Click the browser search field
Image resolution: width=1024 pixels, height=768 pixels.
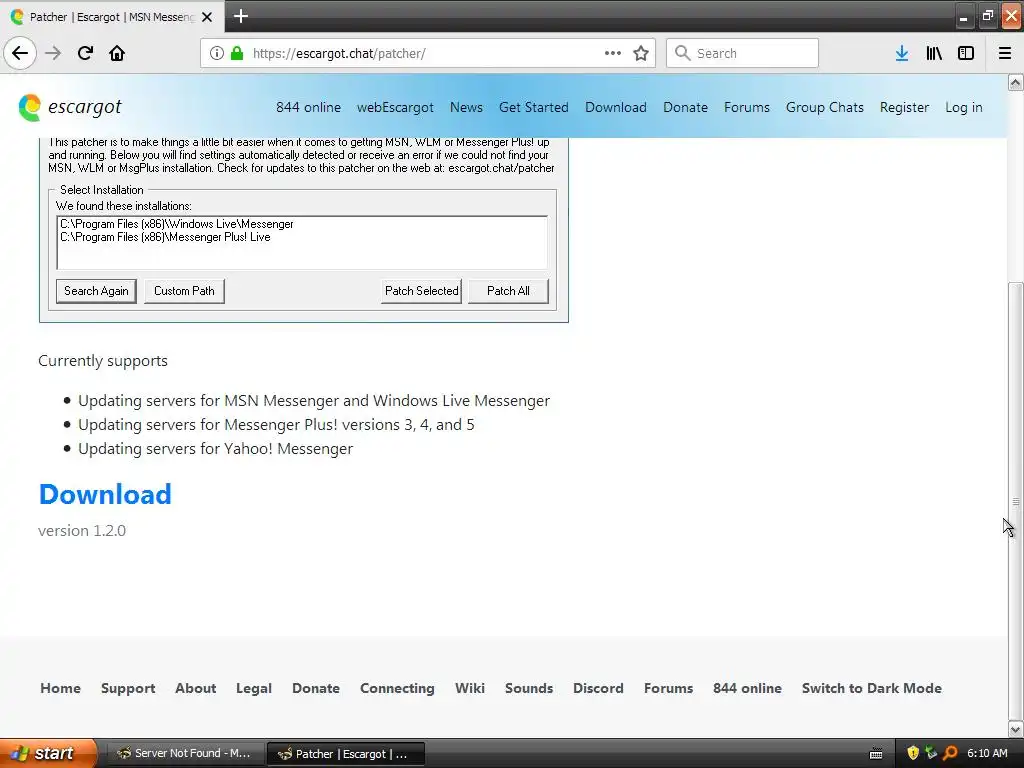tap(742, 53)
